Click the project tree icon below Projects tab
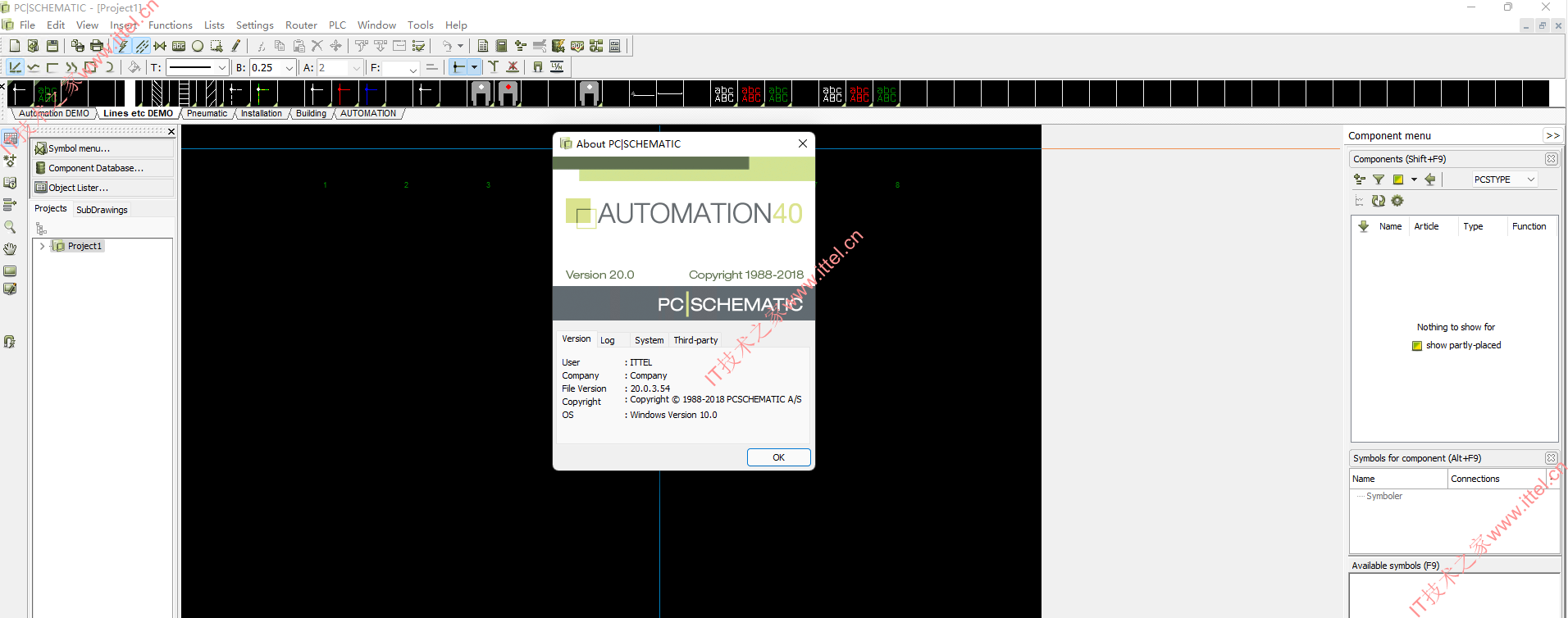The height and width of the screenshot is (618, 1568). click(x=41, y=229)
